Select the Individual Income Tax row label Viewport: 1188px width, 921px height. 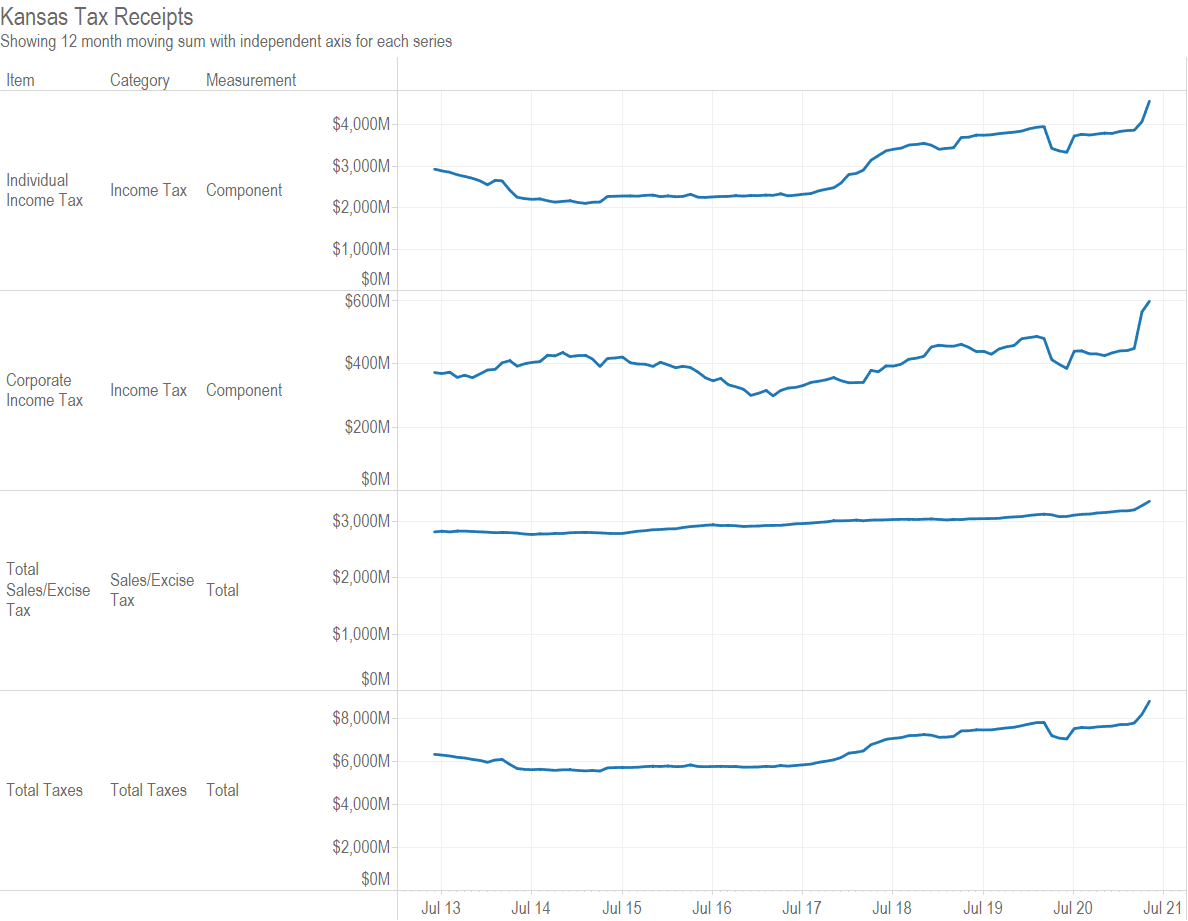(x=44, y=190)
